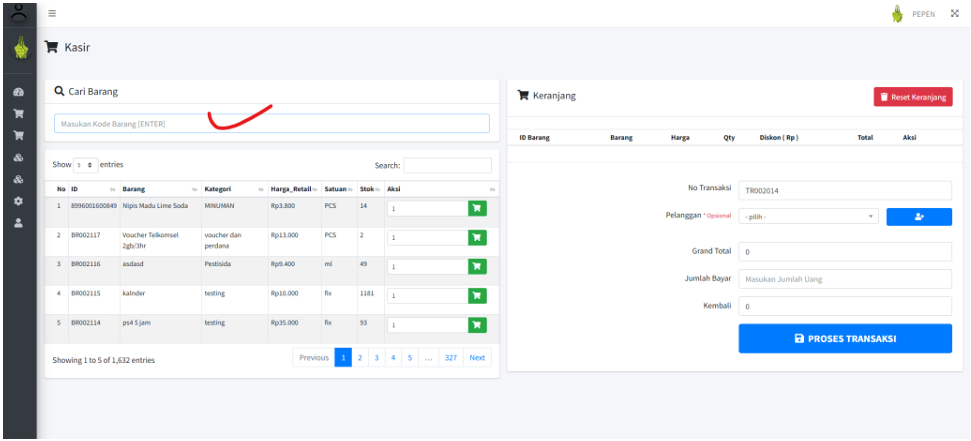Toggle the hamburger sidebar menu
Viewport: 971px width, 441px height.
click(52, 13)
